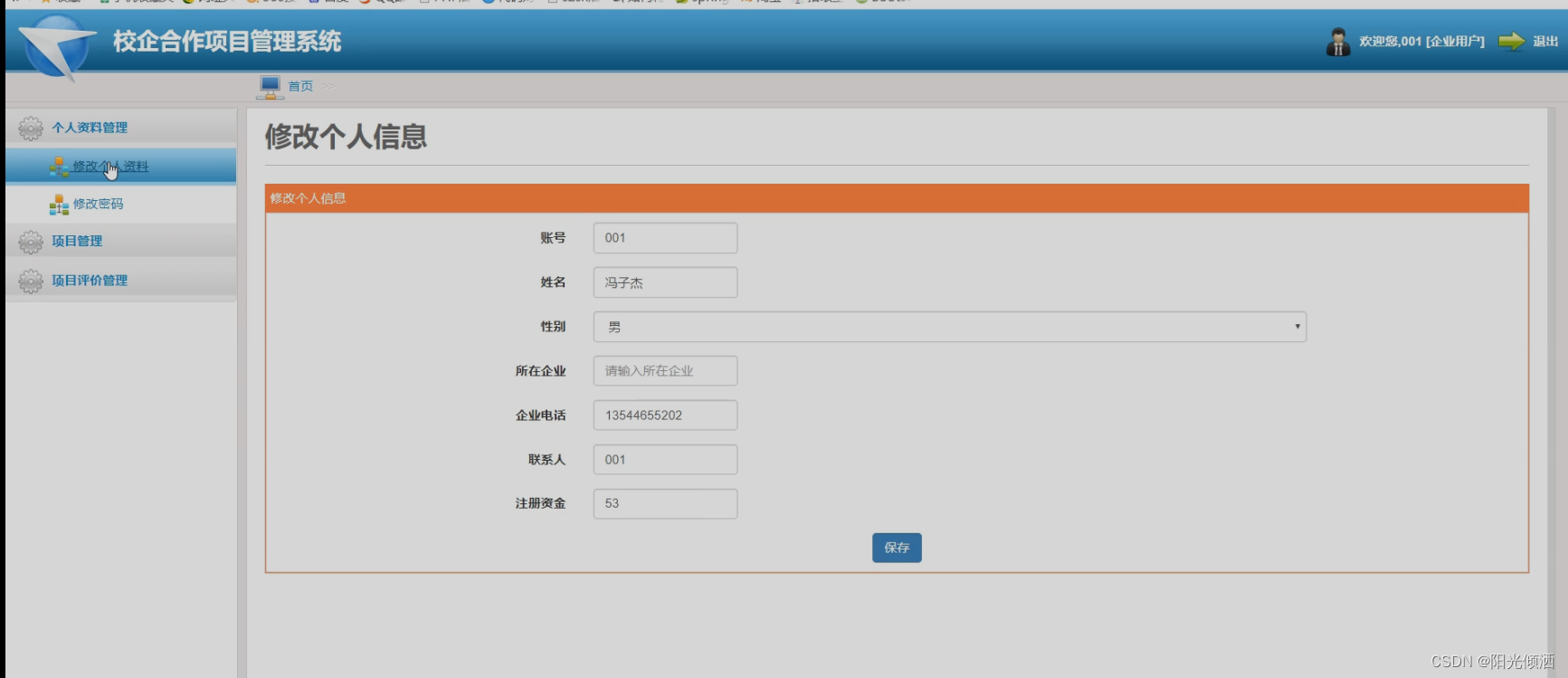This screenshot has width=1568, height=678.
Task: Click the 联系人 input field
Action: (665, 460)
